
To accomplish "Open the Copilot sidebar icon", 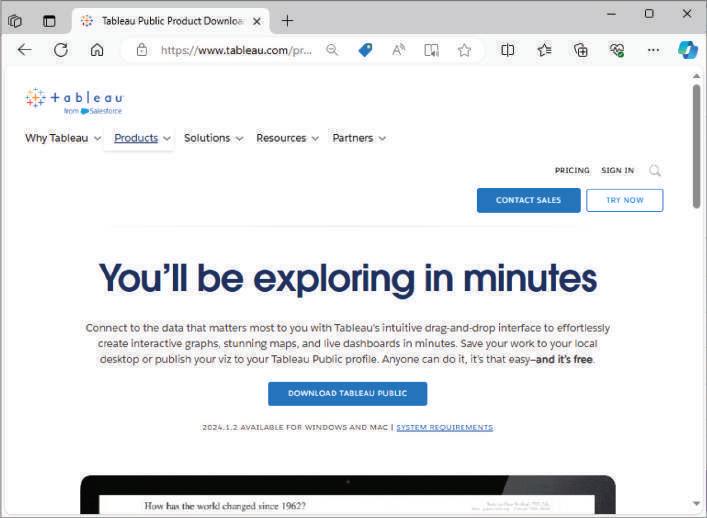I will coord(688,50).
